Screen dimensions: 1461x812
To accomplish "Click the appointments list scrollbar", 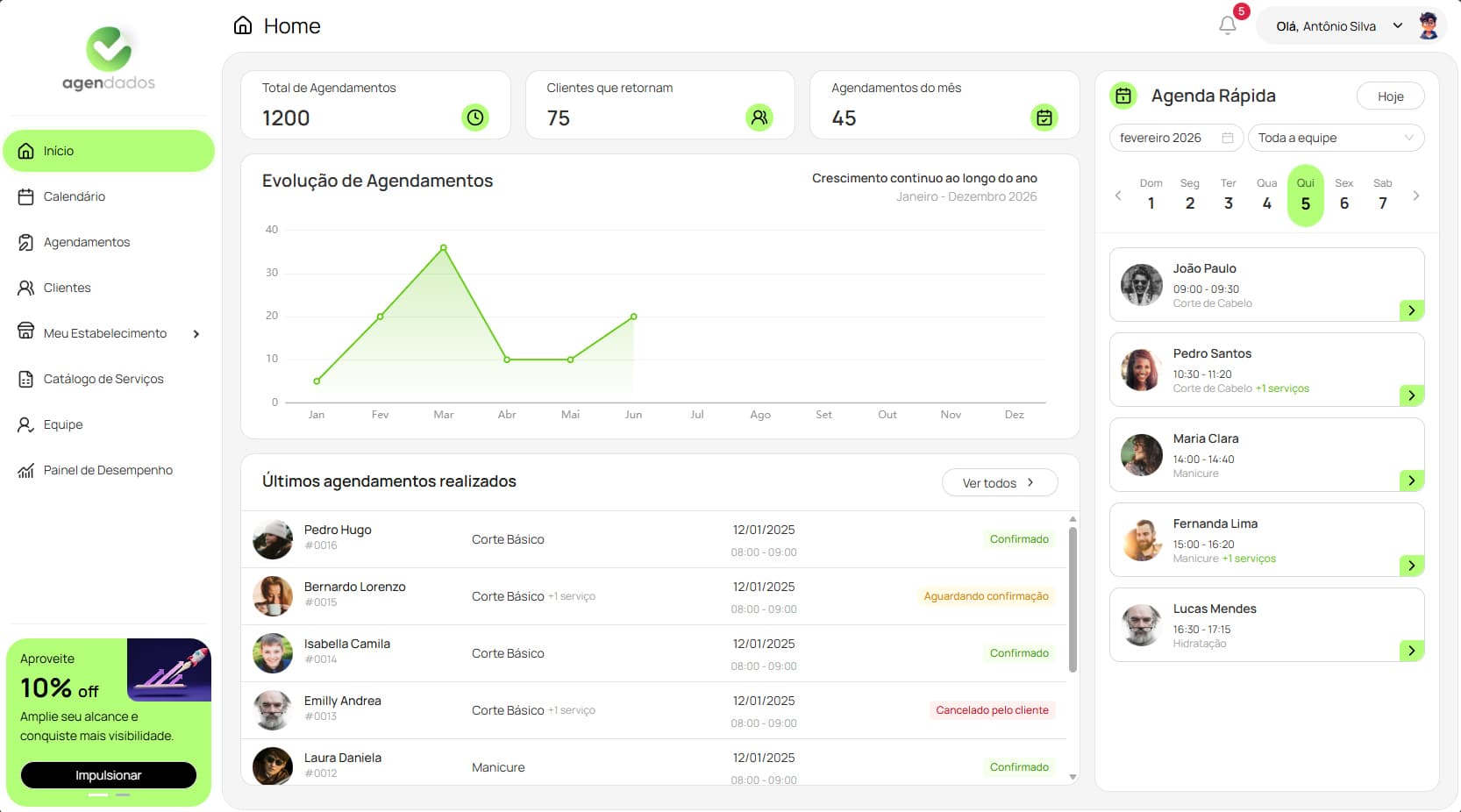I will coord(1073,601).
